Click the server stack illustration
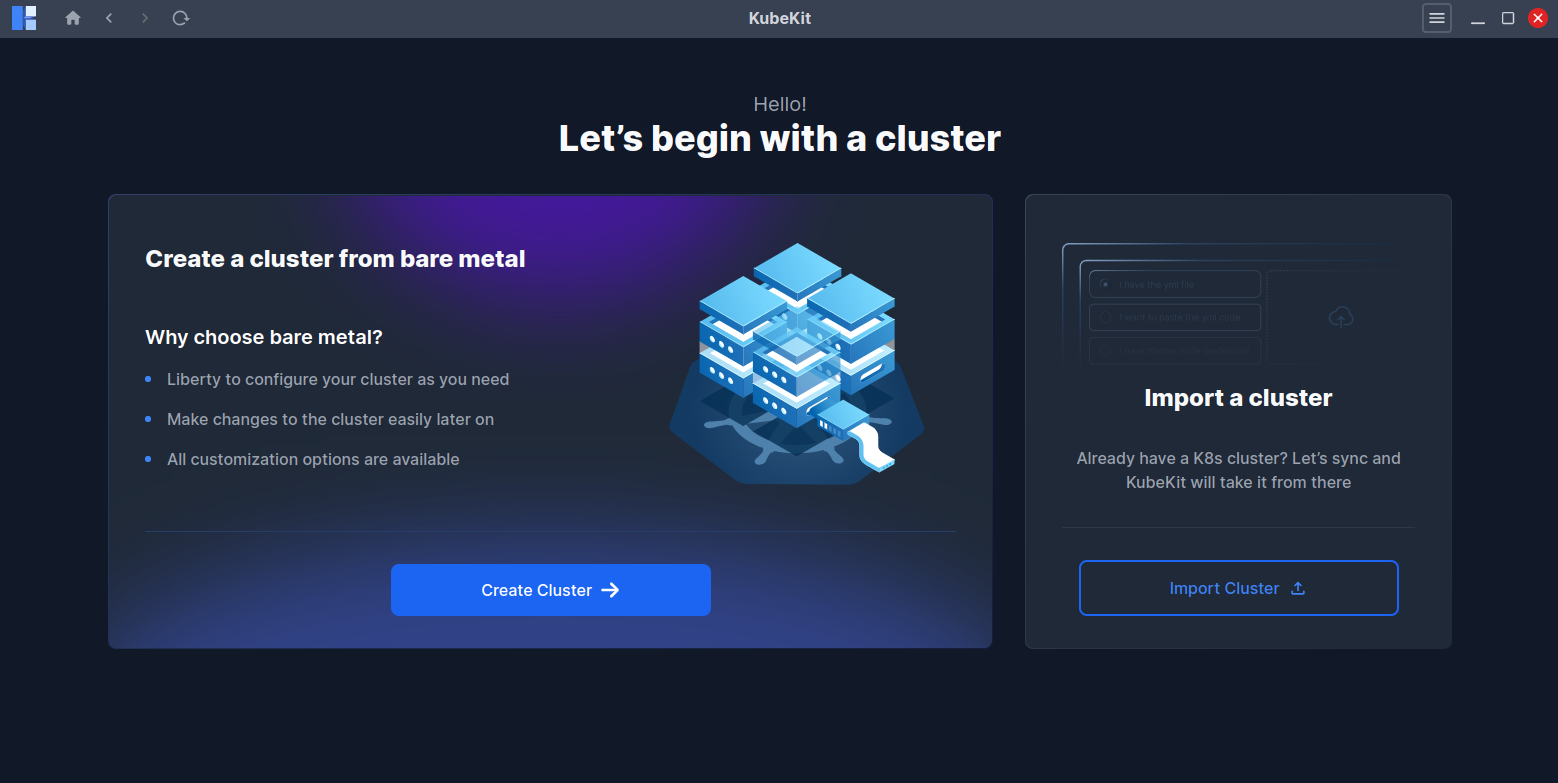This screenshot has width=1558, height=783. pos(795,360)
